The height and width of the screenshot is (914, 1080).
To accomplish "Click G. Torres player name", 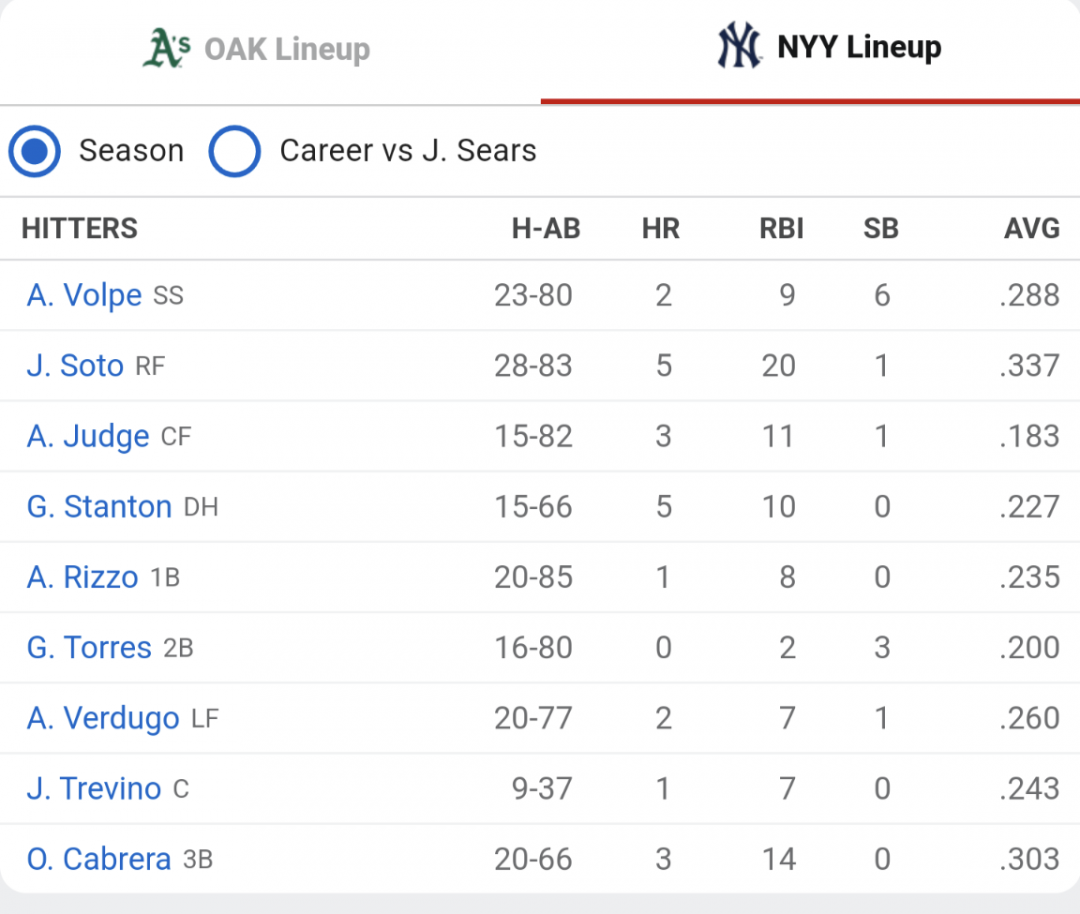I will pyautogui.click(x=89, y=648).
